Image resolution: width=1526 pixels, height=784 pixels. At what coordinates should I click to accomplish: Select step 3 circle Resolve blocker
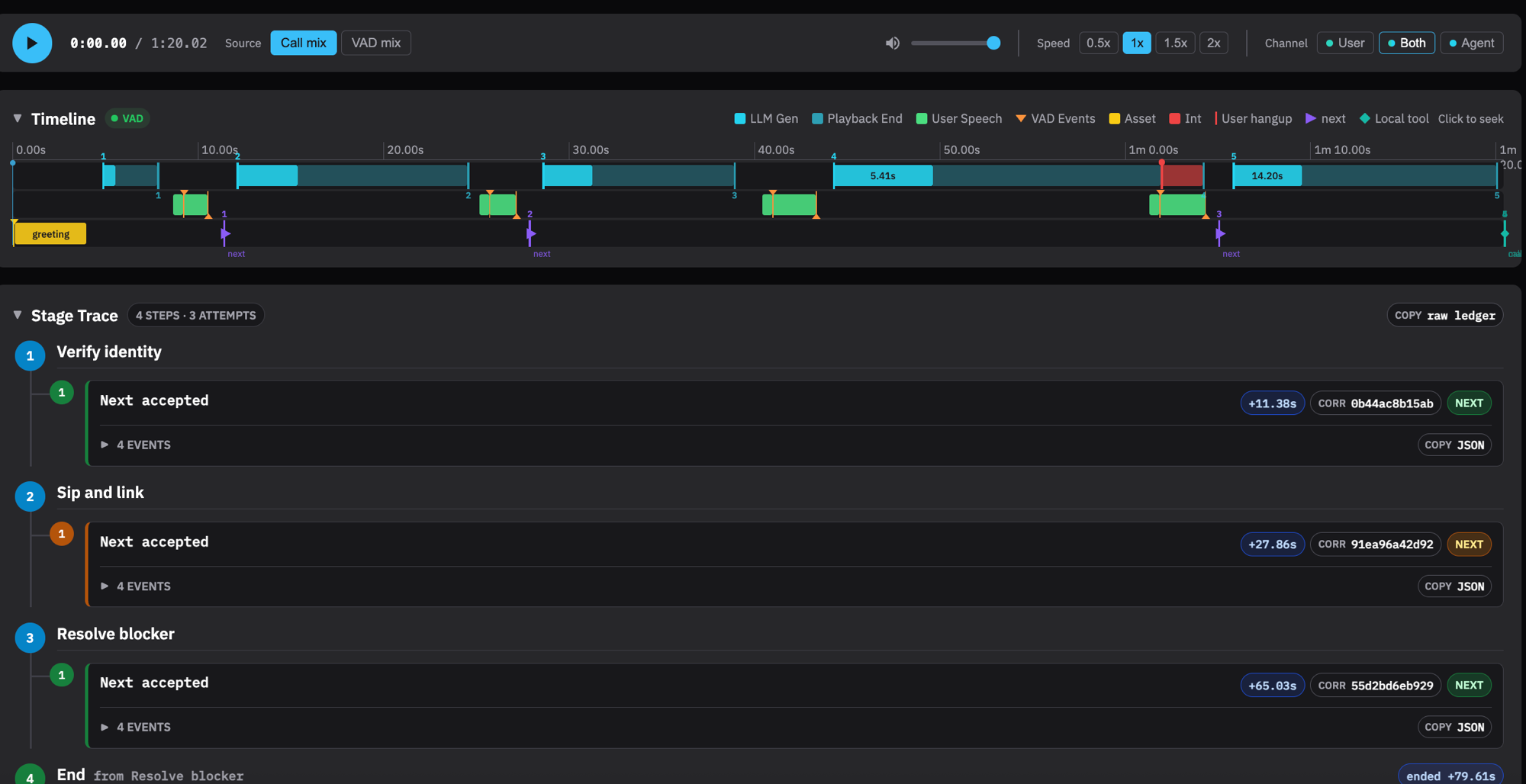click(30, 638)
